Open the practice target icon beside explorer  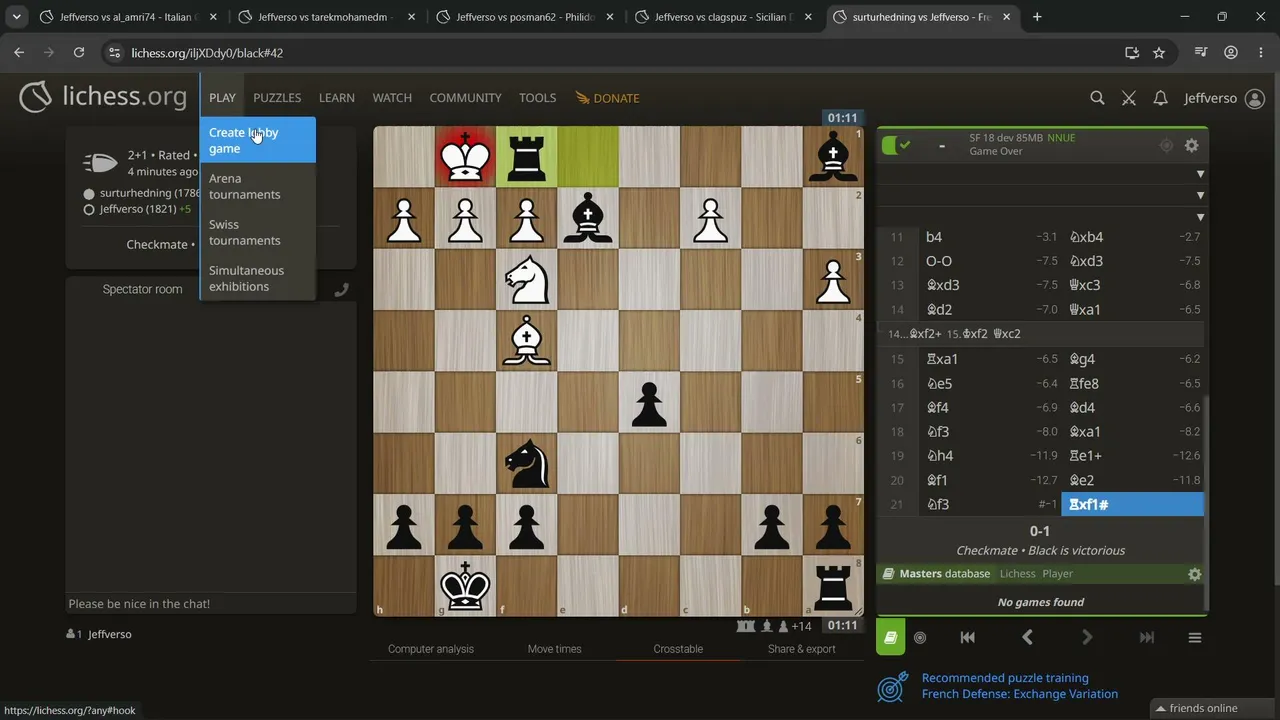click(920, 637)
